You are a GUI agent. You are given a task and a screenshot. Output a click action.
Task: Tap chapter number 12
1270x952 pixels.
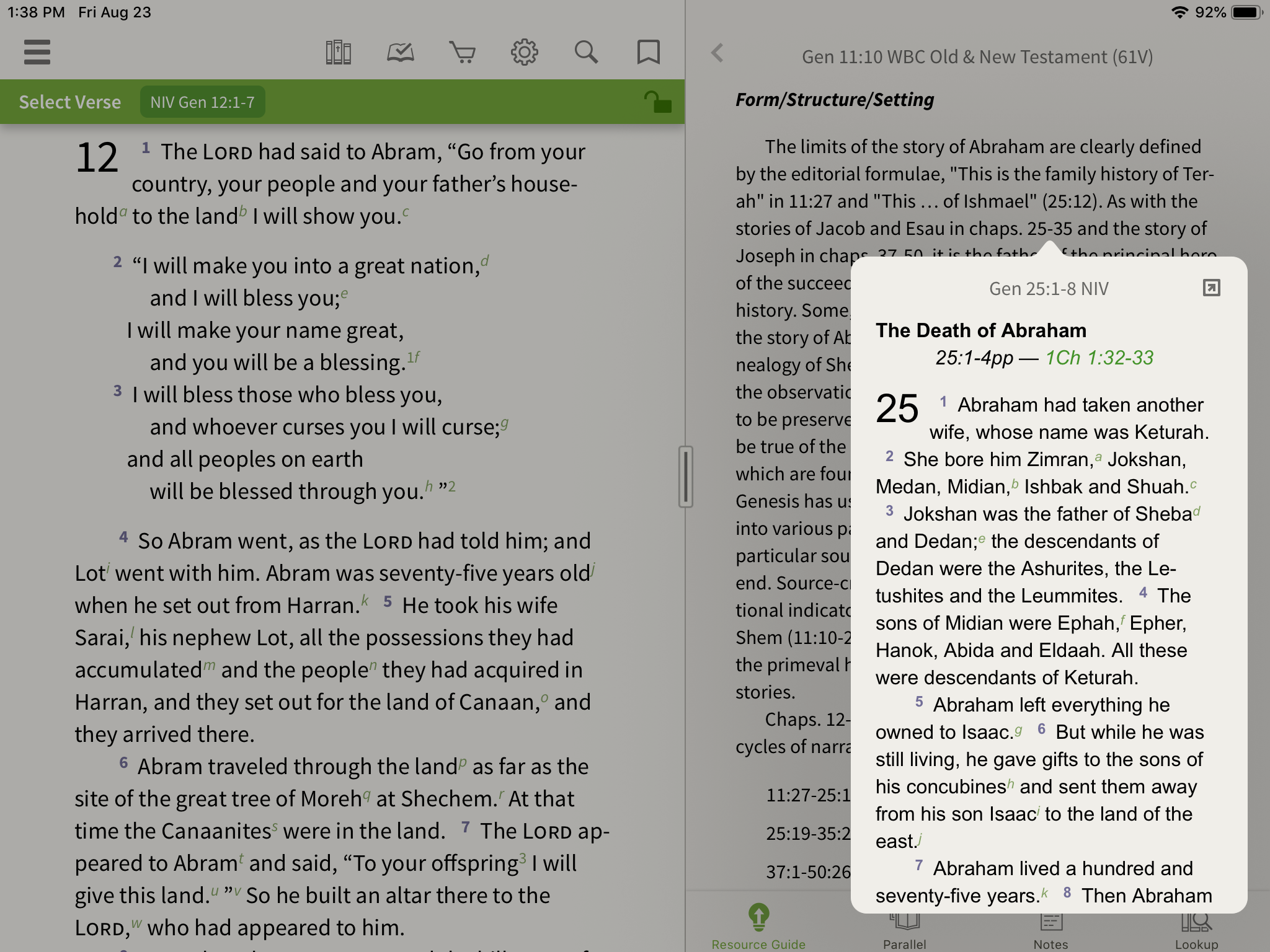coord(97,157)
